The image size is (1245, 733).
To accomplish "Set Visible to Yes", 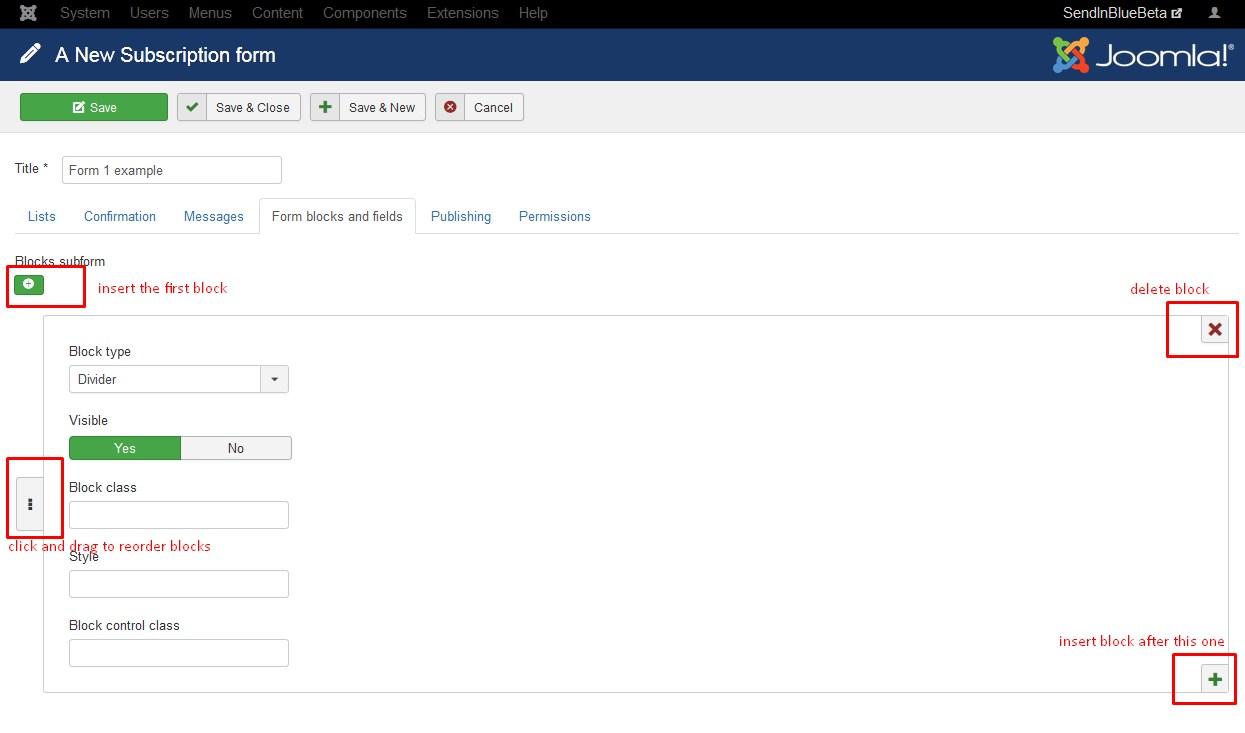I will pyautogui.click(x=125, y=448).
